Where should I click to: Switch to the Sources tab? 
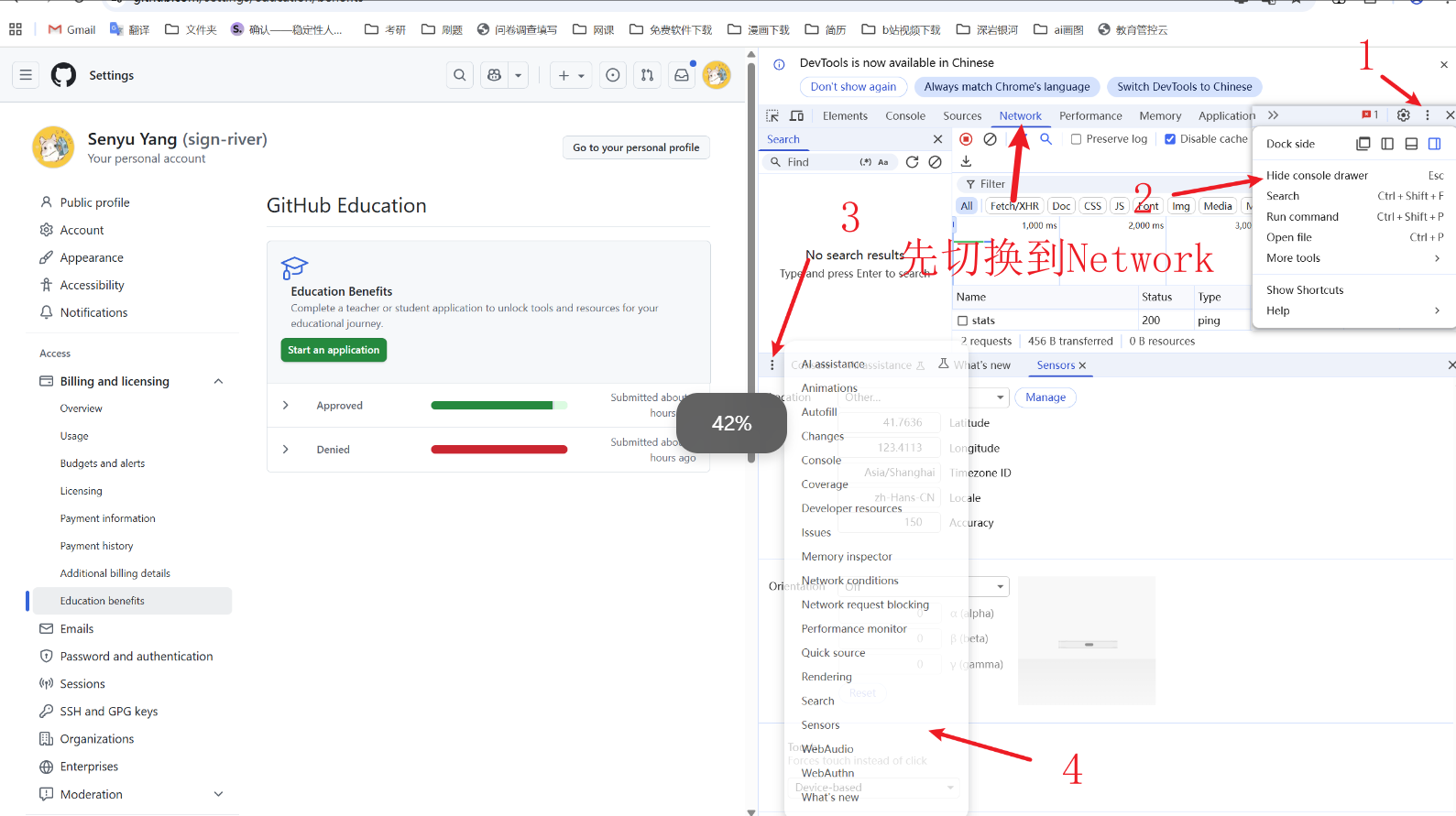pyautogui.click(x=962, y=115)
